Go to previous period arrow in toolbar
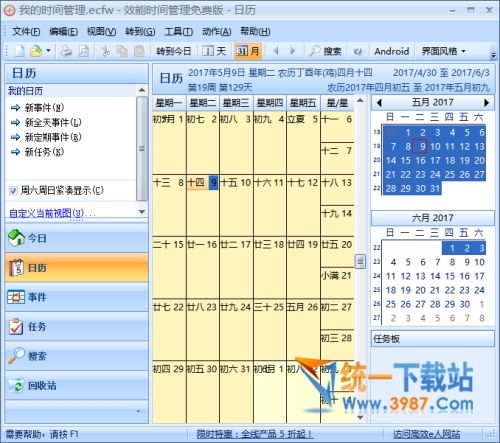This screenshot has height=443, width=500. (276, 51)
